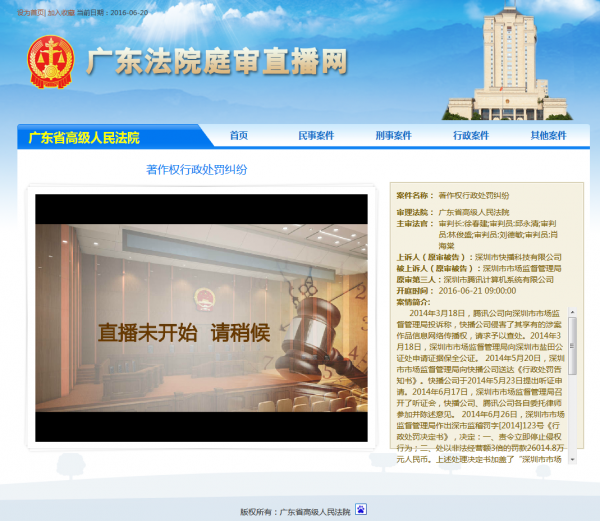Click the court emblem logo

click(46, 62)
